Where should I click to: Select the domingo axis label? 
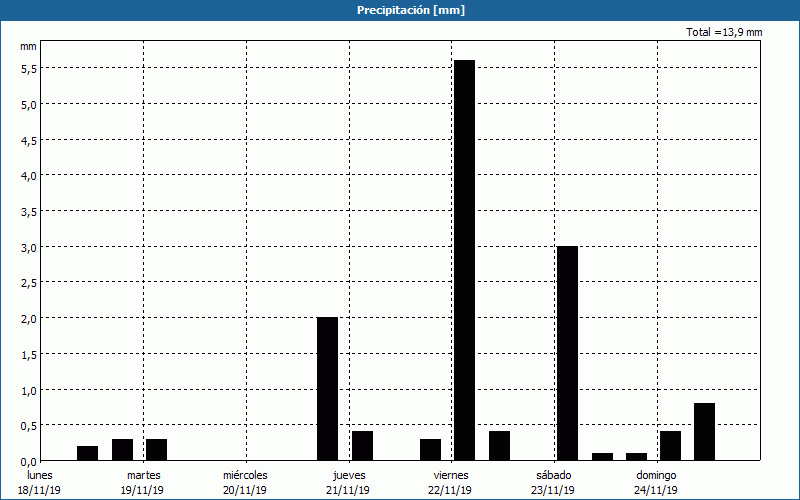[x=657, y=476]
